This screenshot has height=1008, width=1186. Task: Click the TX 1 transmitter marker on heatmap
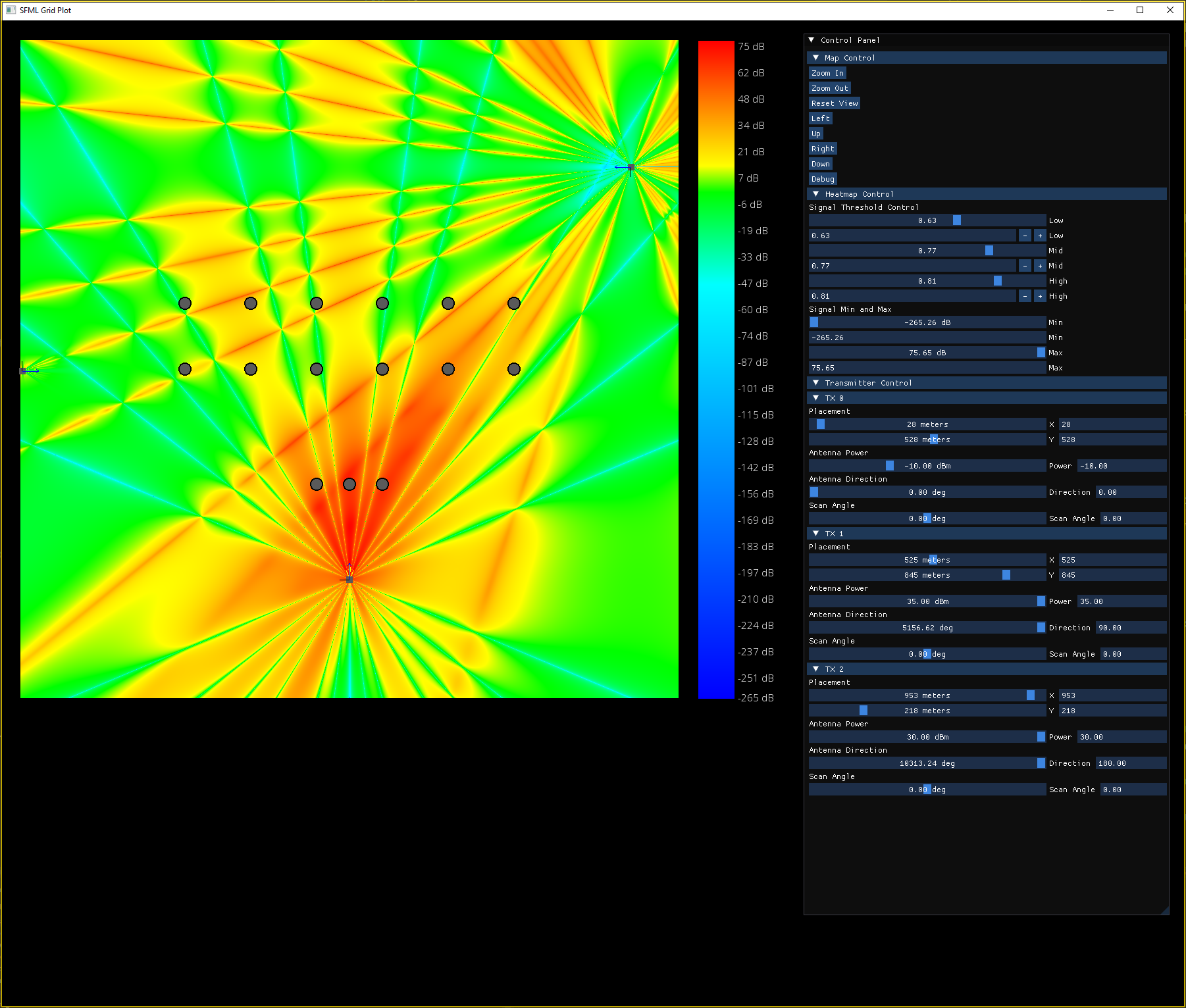tap(349, 579)
